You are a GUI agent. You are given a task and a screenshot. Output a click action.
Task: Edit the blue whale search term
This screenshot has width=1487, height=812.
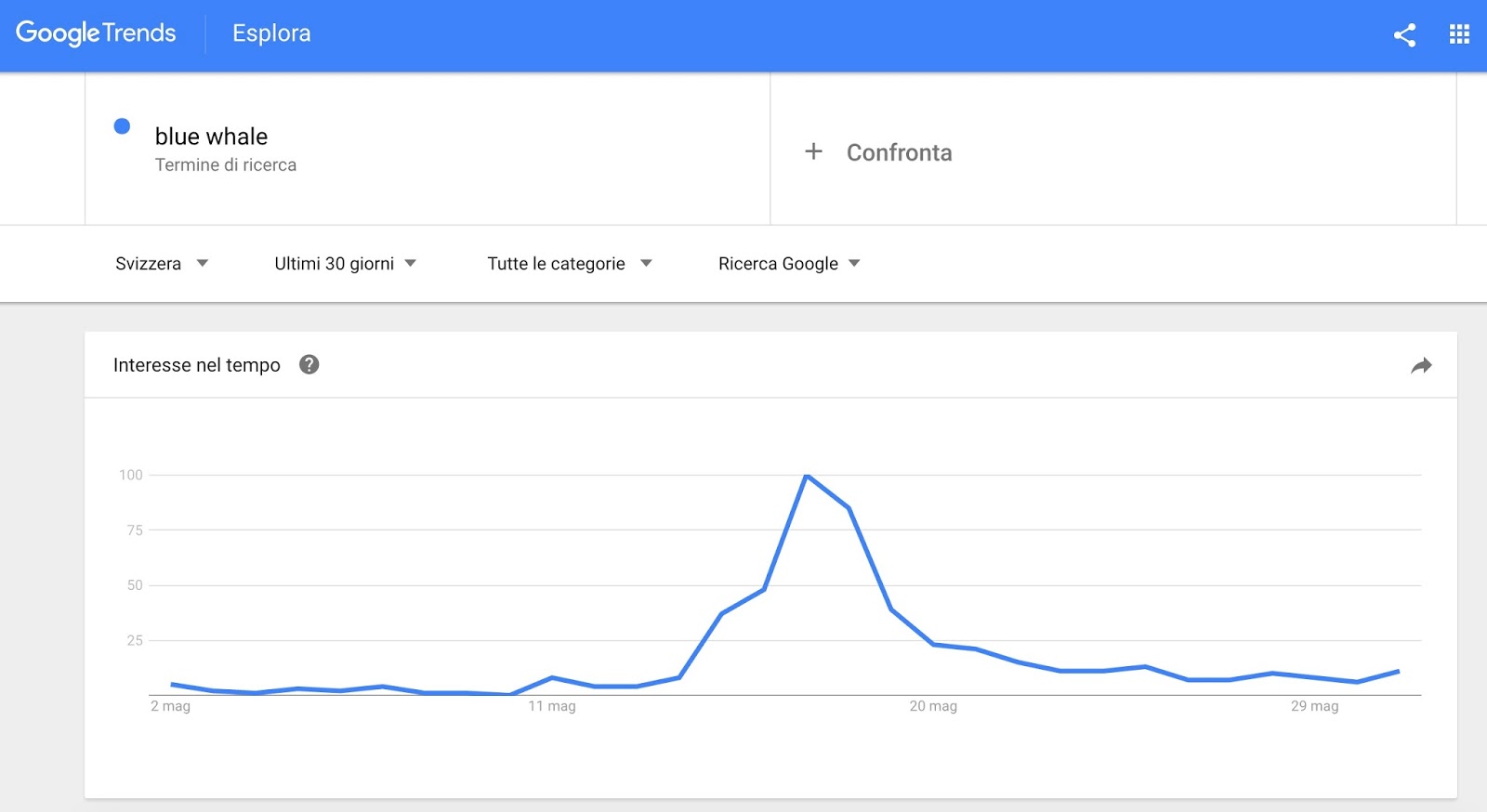pyautogui.click(x=211, y=137)
